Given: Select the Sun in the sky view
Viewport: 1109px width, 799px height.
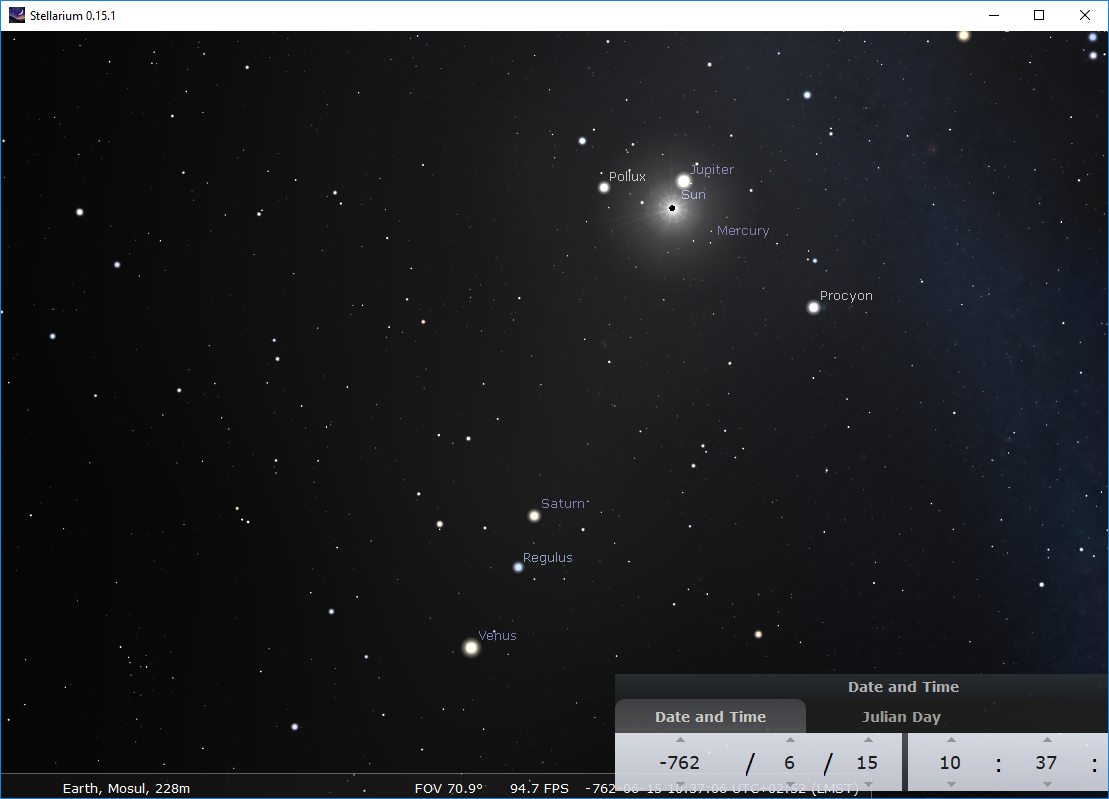Looking at the screenshot, I should pos(672,208).
